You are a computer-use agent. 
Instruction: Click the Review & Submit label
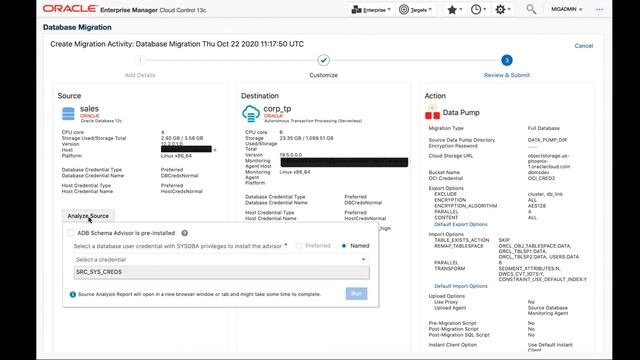tap(507, 75)
